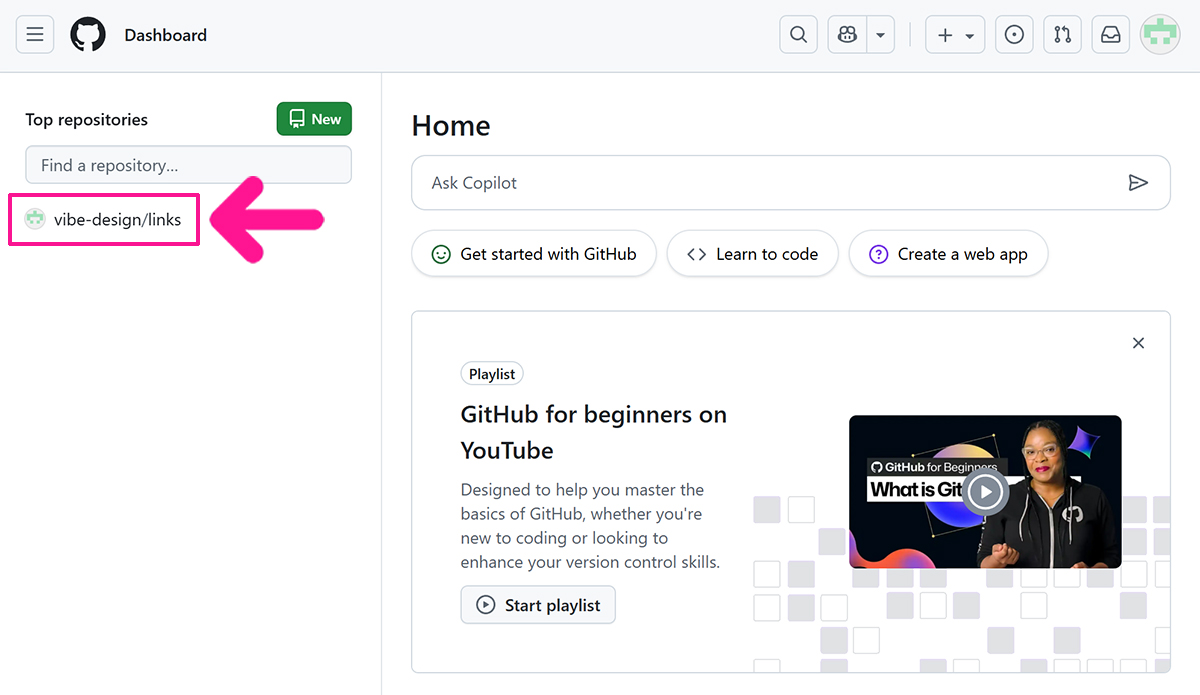
Task: Click the GitHub Octocat logo
Action: coord(88,35)
